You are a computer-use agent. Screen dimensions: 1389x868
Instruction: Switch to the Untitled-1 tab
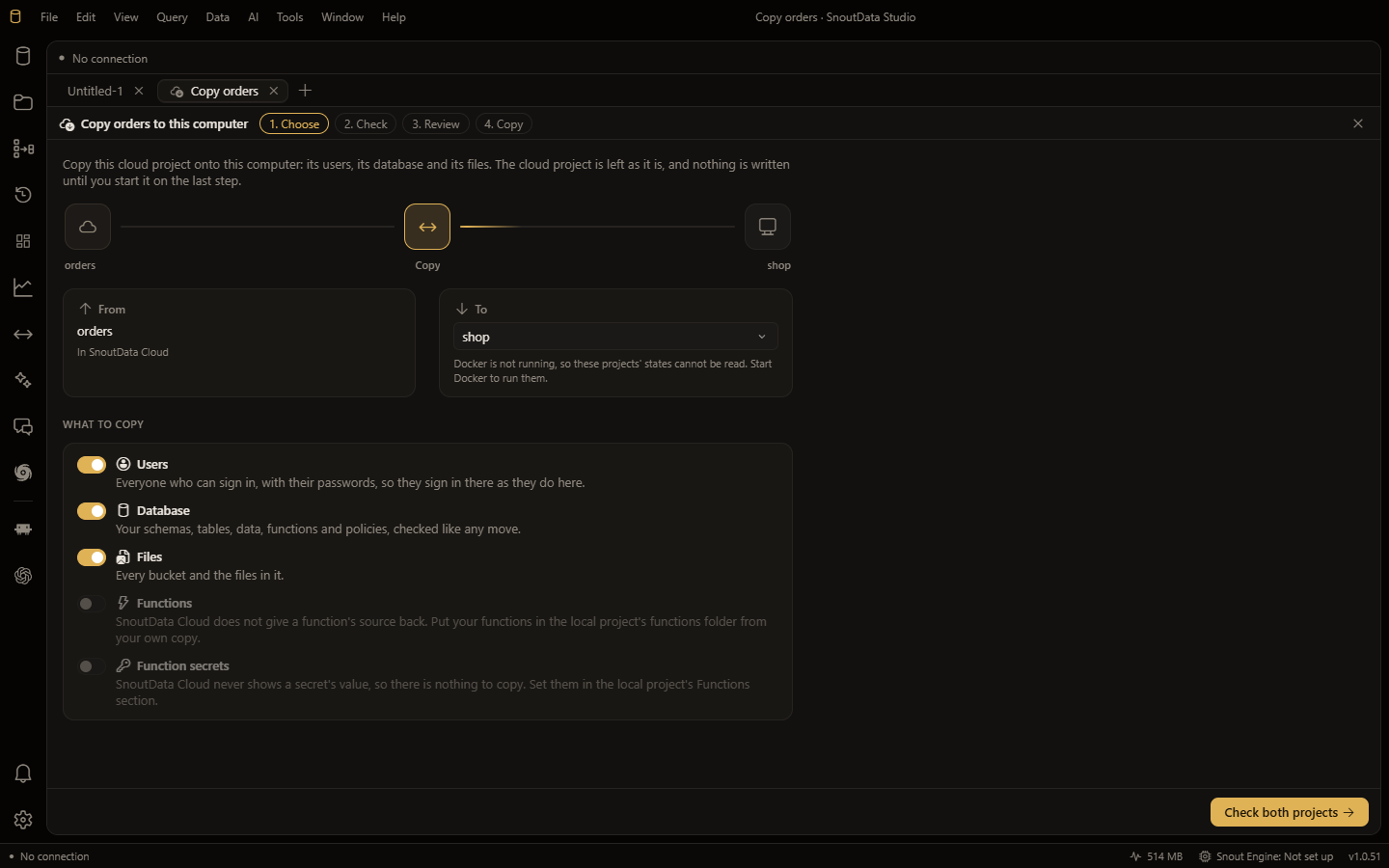[x=95, y=91]
